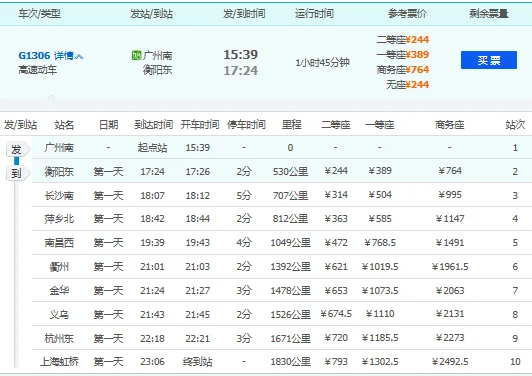This screenshot has width=532, height=376.
Task: Click the 参考票价 column header
Action: tap(407, 14)
